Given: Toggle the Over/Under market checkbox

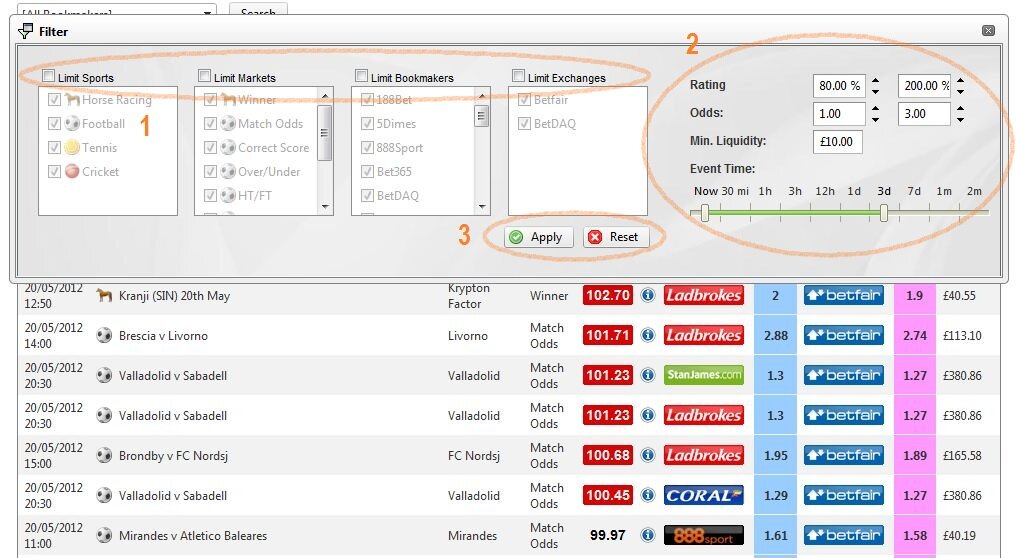Looking at the screenshot, I should (210, 171).
